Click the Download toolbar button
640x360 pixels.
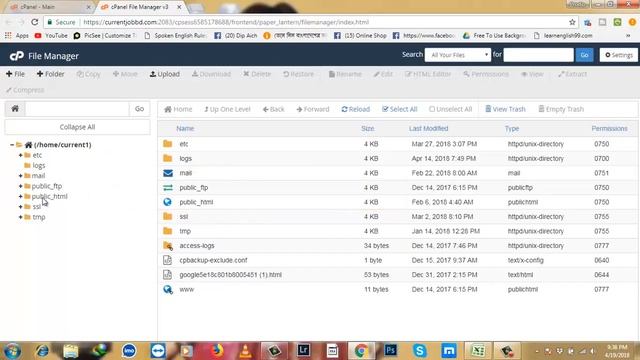tap(211, 74)
